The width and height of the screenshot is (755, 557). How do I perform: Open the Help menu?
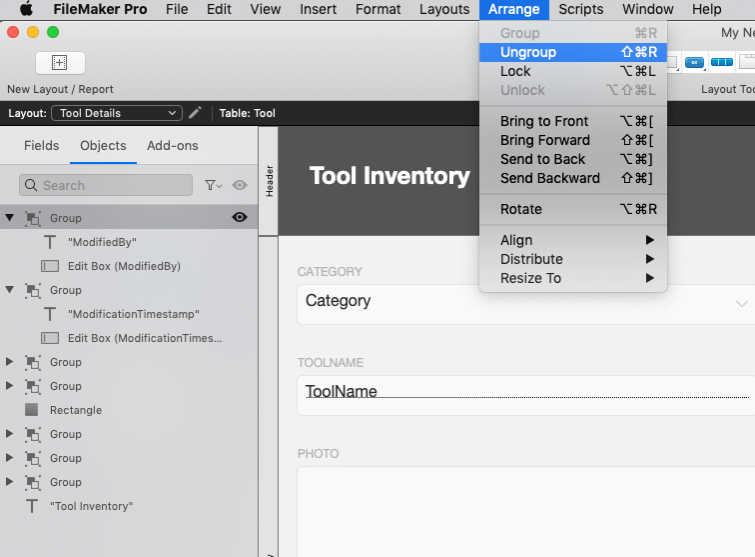(706, 9)
